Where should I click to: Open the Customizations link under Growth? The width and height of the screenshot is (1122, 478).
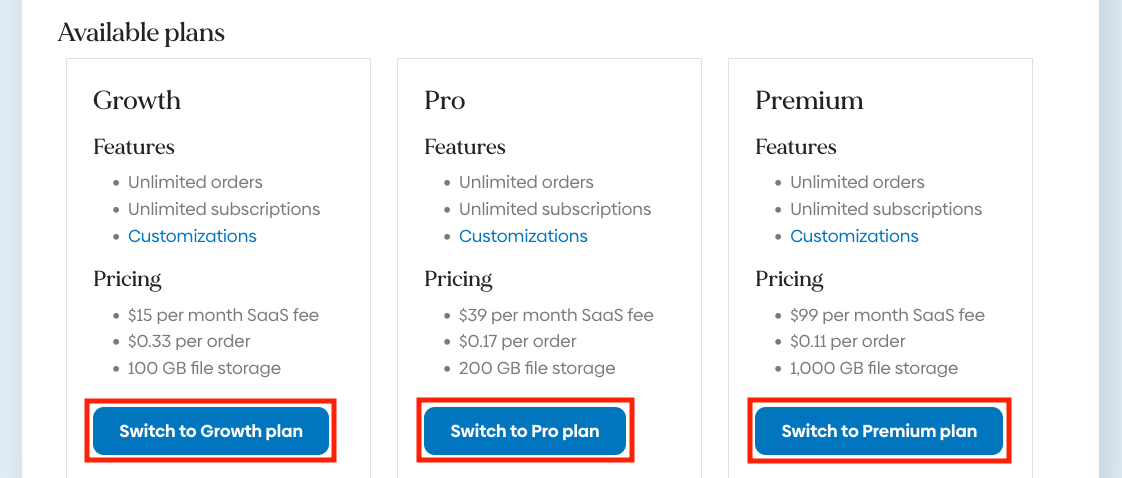click(x=192, y=236)
